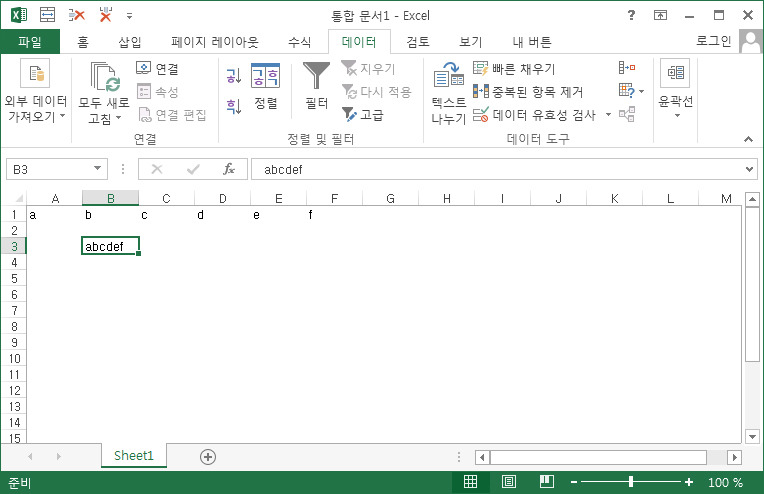This screenshot has height=494, width=764.
Task: Sort ascending with 긓 arrow icon
Action: [234, 76]
